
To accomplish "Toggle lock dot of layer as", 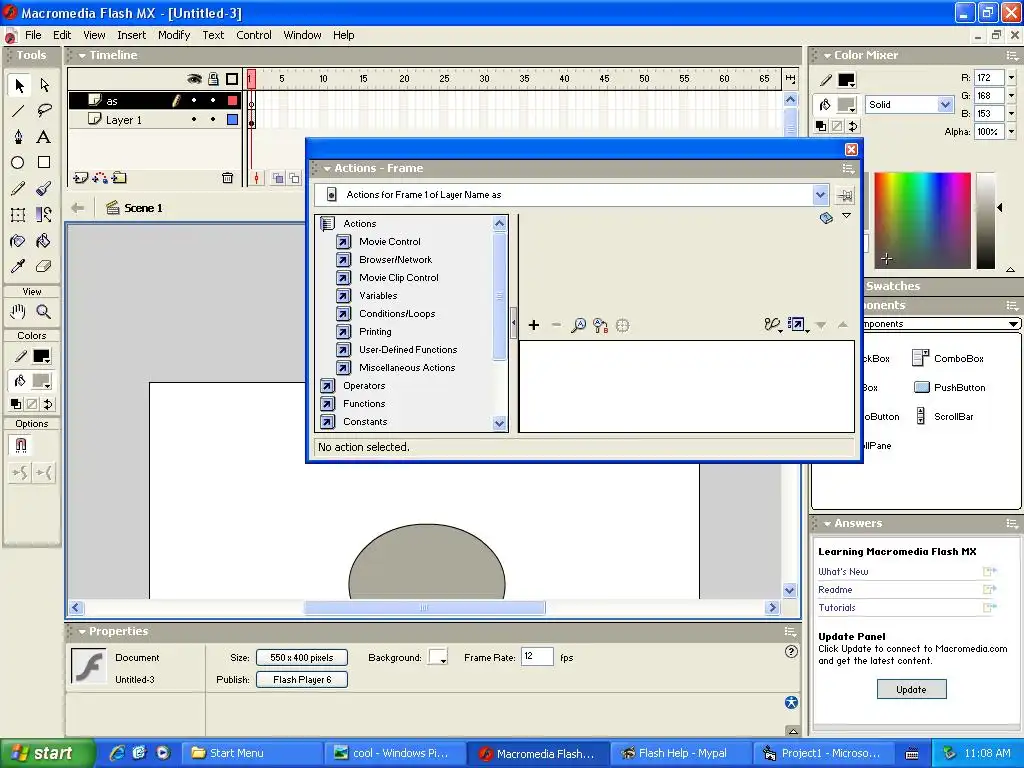I will [x=213, y=101].
